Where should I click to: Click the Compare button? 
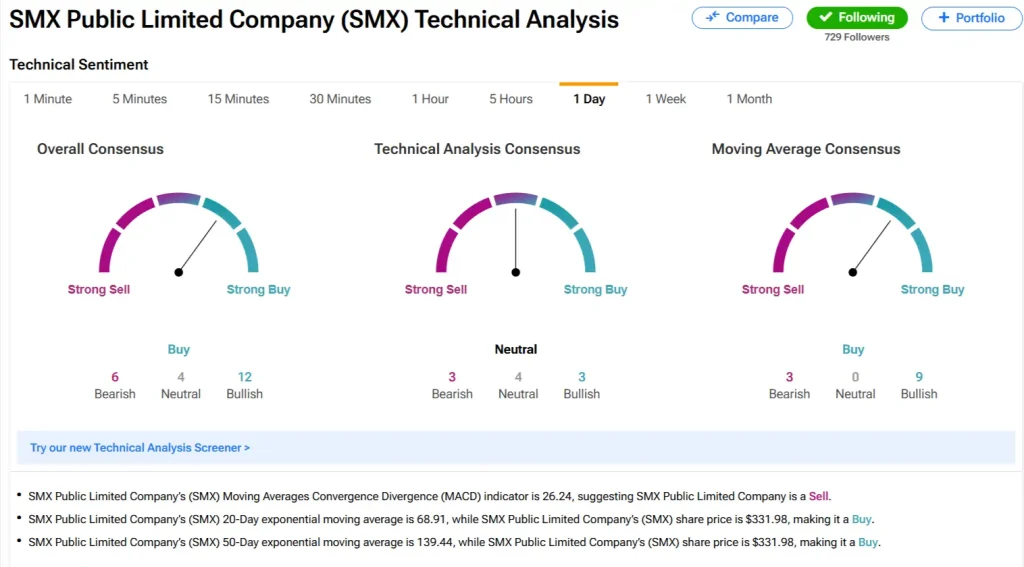coord(742,18)
